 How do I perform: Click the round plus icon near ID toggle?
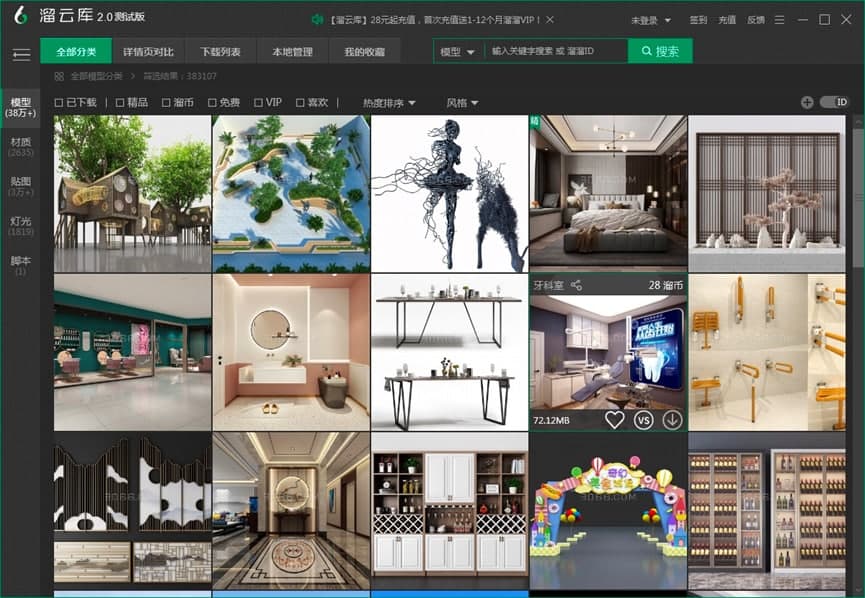(807, 102)
